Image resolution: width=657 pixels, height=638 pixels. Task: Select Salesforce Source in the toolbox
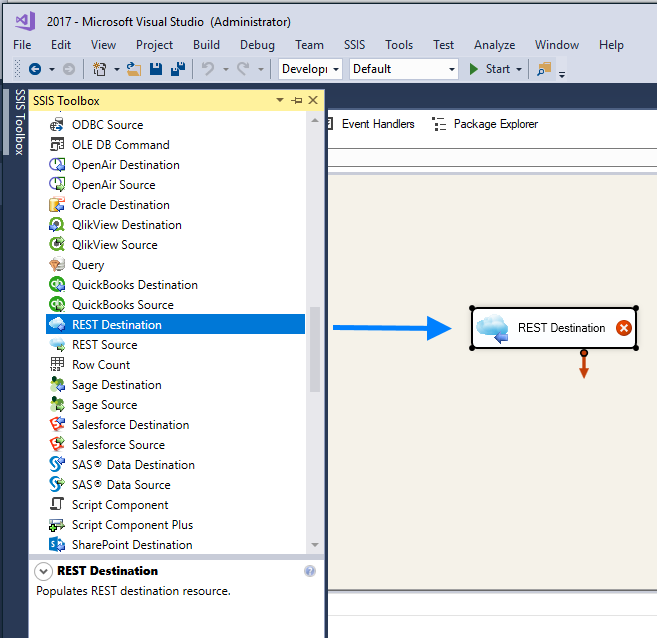click(118, 445)
